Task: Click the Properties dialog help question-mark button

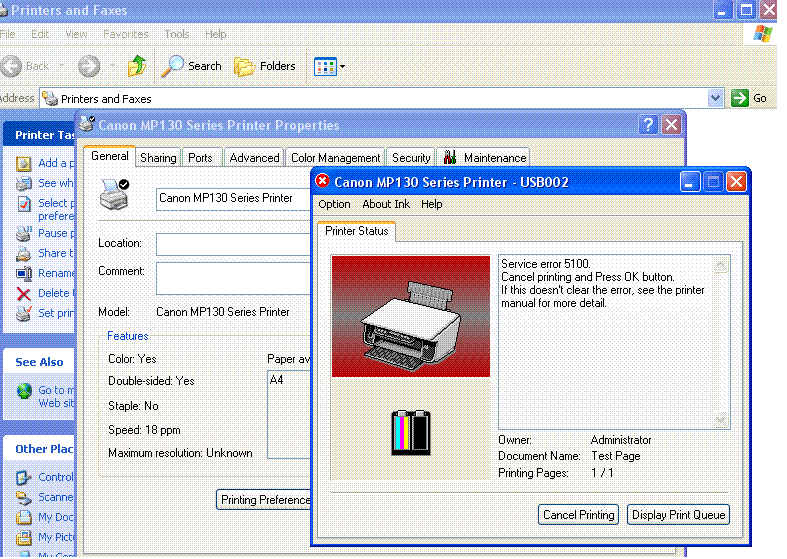Action: click(x=648, y=124)
